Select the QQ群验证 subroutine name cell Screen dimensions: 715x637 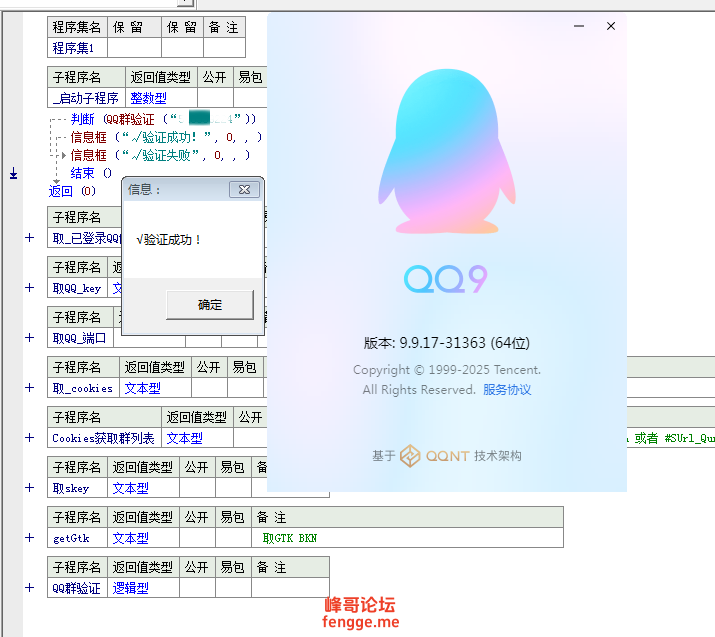click(77, 589)
